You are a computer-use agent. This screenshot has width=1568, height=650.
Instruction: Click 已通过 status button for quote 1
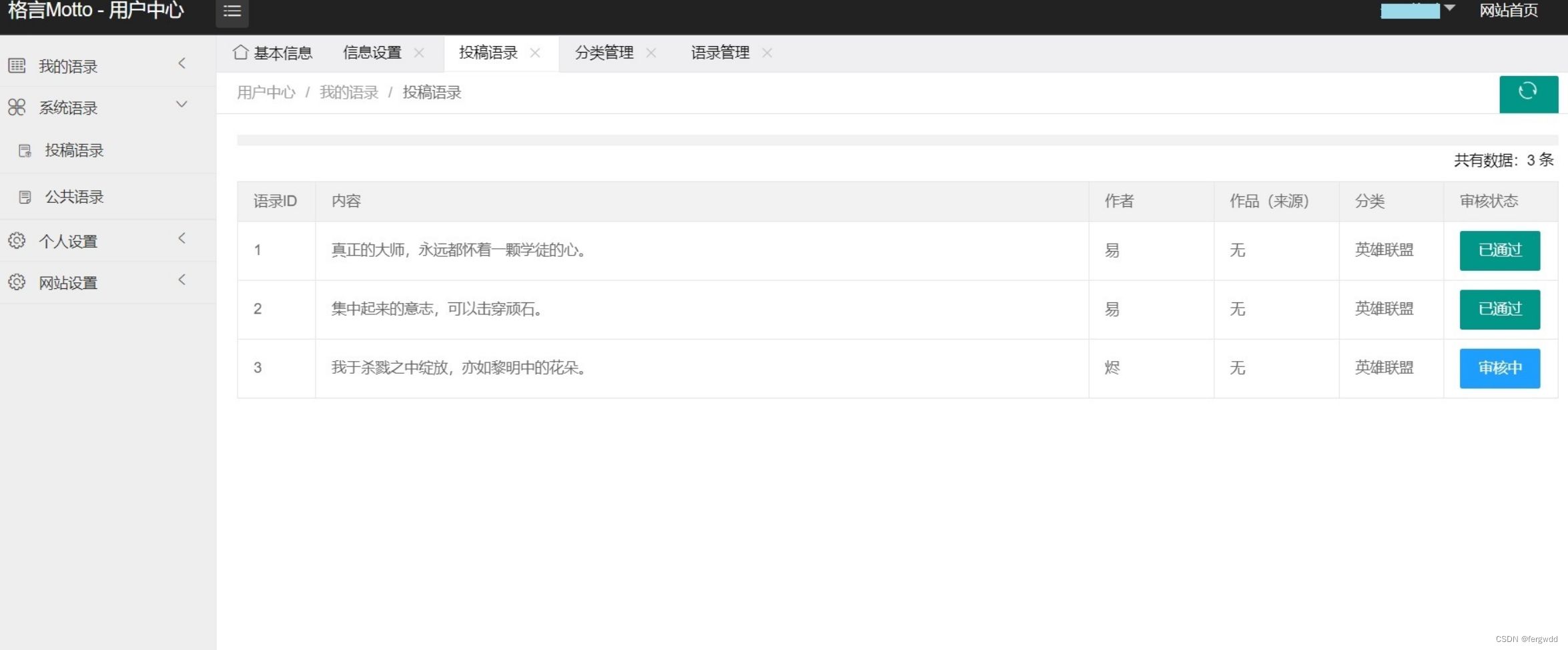(x=1499, y=250)
